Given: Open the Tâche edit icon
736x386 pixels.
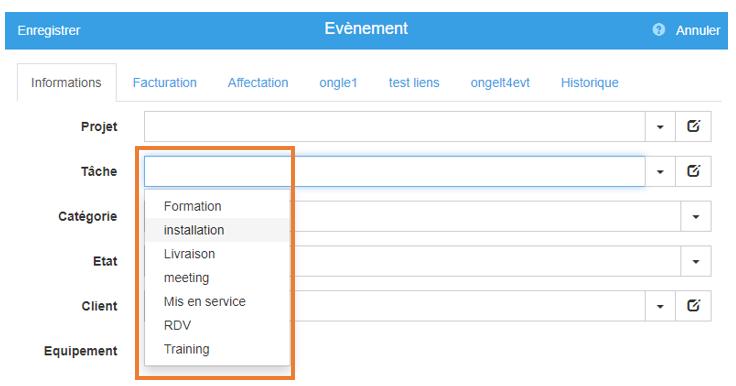Looking at the screenshot, I should pyautogui.click(x=693, y=171).
